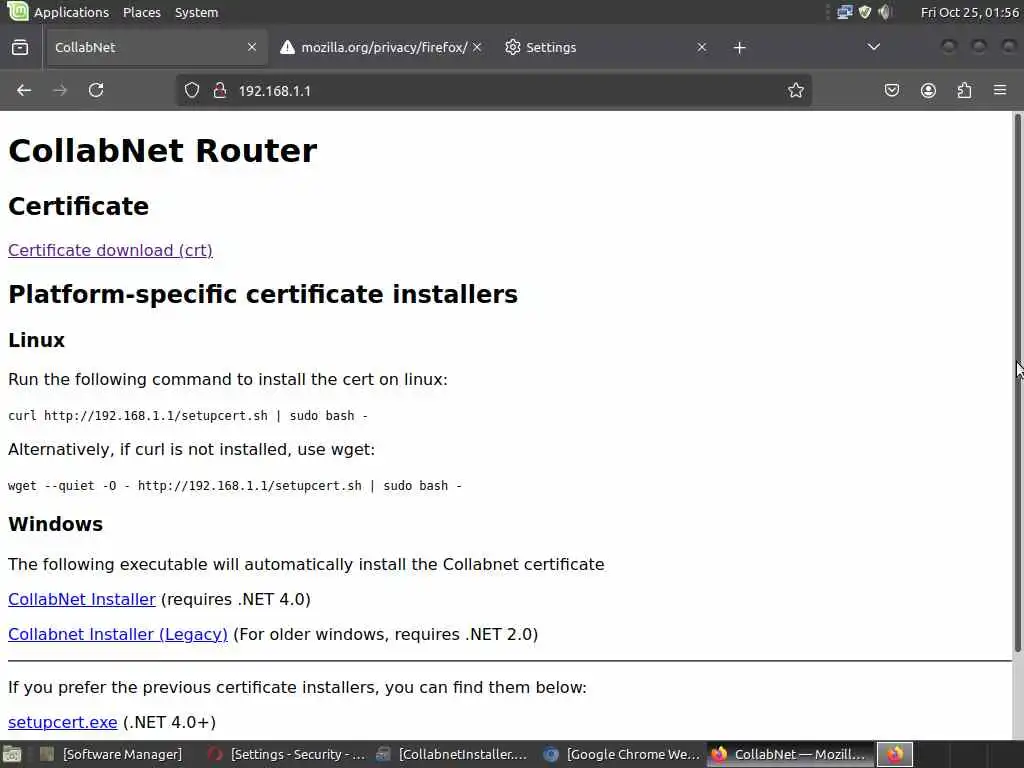1024x768 pixels.
Task: Close the Settings tab
Action: [x=701, y=47]
